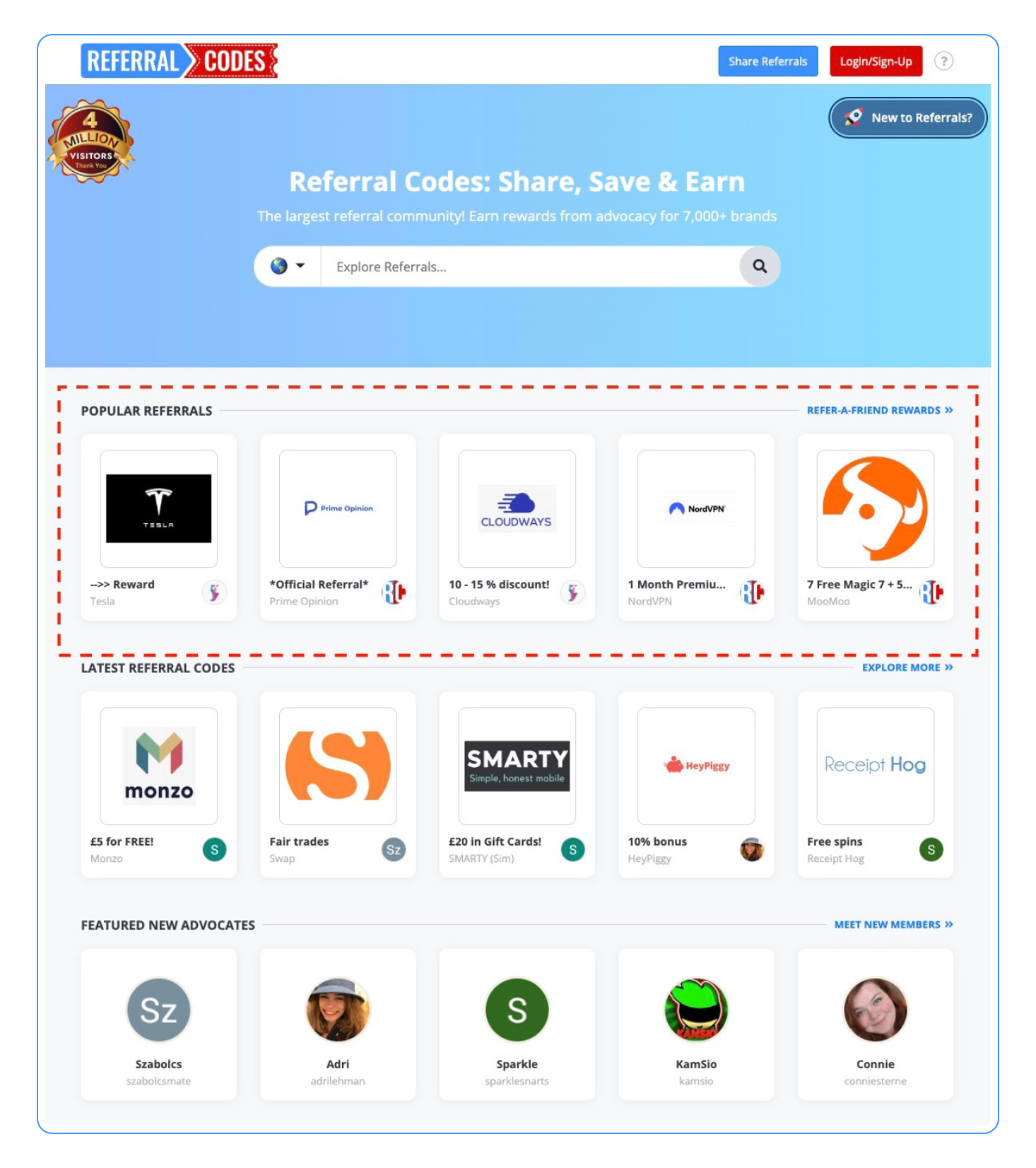This screenshot has height=1168, width=1036.
Task: Click the Explore Referrals search field
Action: click(x=530, y=267)
